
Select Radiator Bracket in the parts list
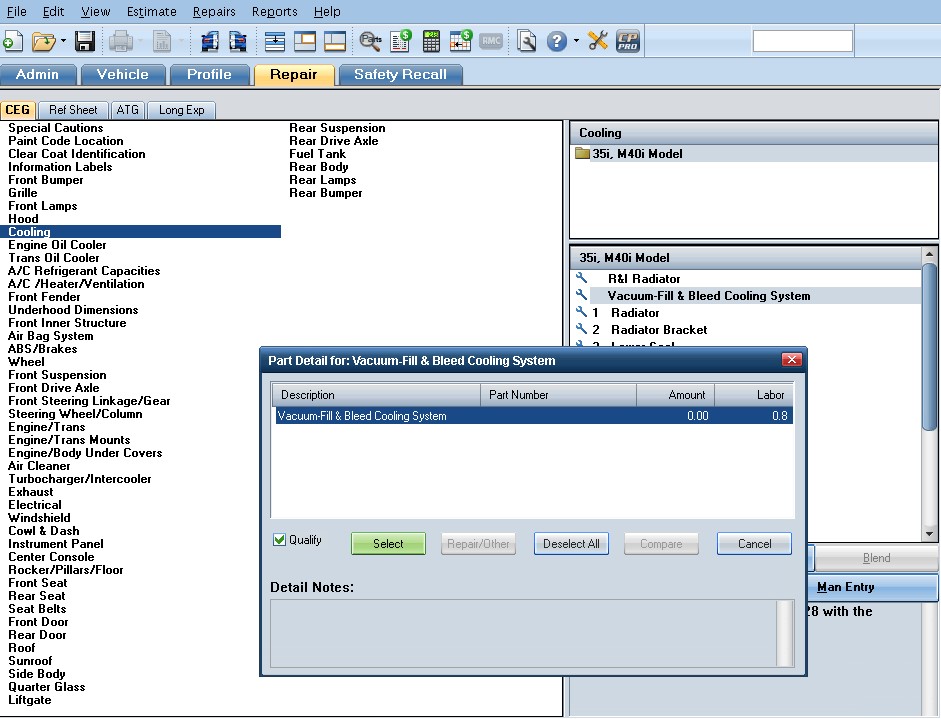coord(659,329)
